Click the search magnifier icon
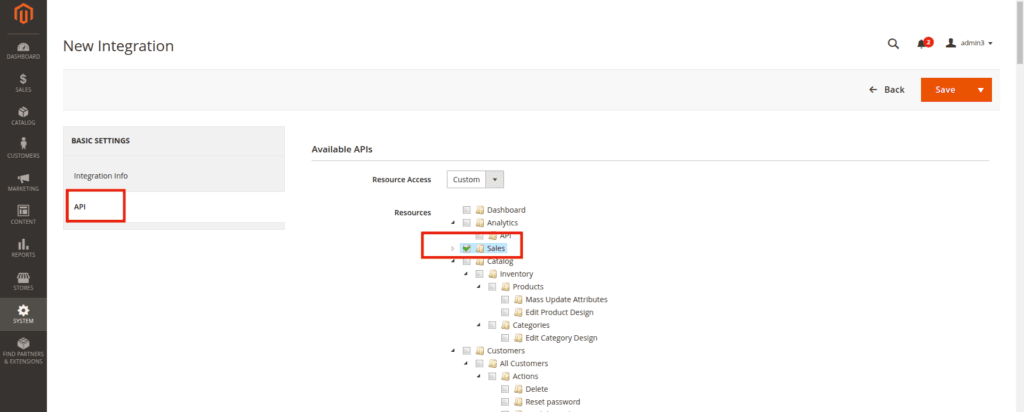The height and width of the screenshot is (412, 1024). pos(893,44)
